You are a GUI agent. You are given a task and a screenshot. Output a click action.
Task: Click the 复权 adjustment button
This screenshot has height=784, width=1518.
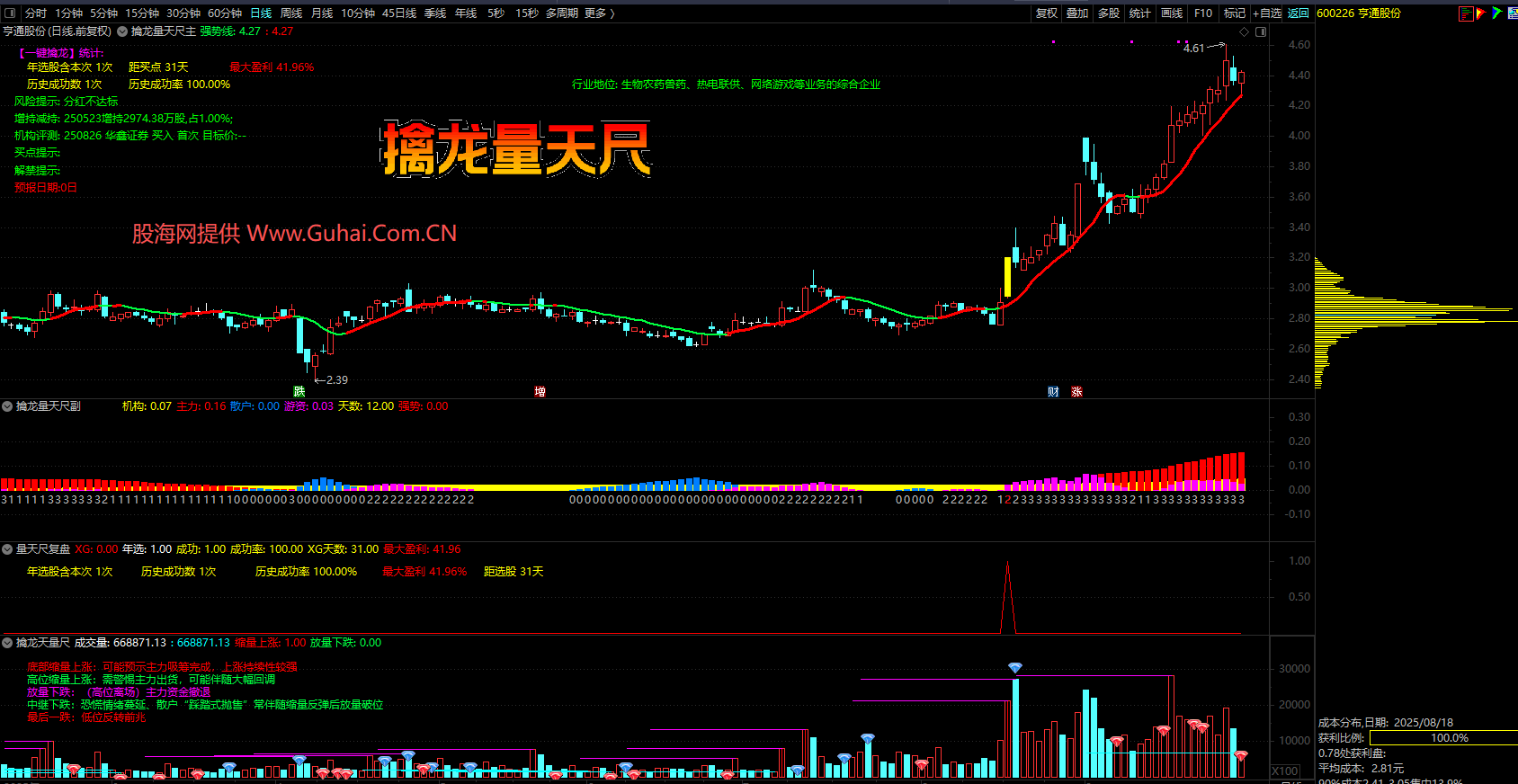(x=1047, y=13)
